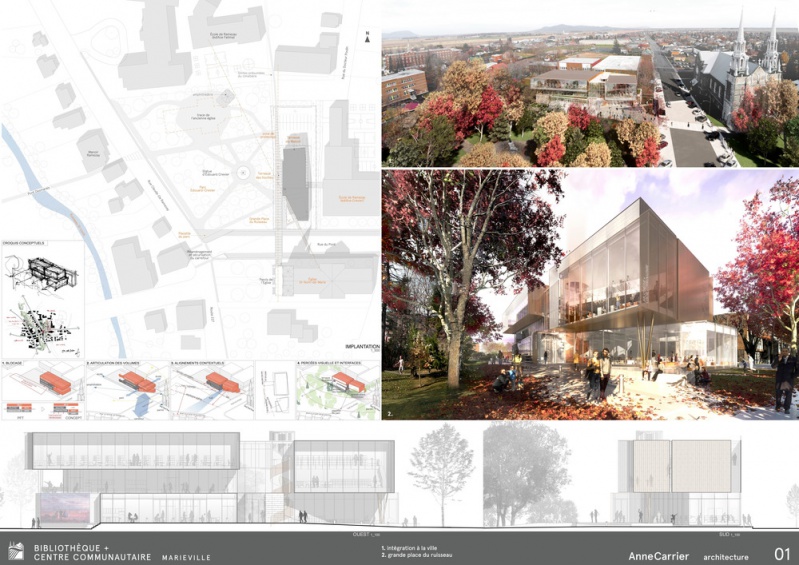The height and width of the screenshot is (565, 799).
Task: Click the south elevation drawing
Action: click(x=657, y=478)
